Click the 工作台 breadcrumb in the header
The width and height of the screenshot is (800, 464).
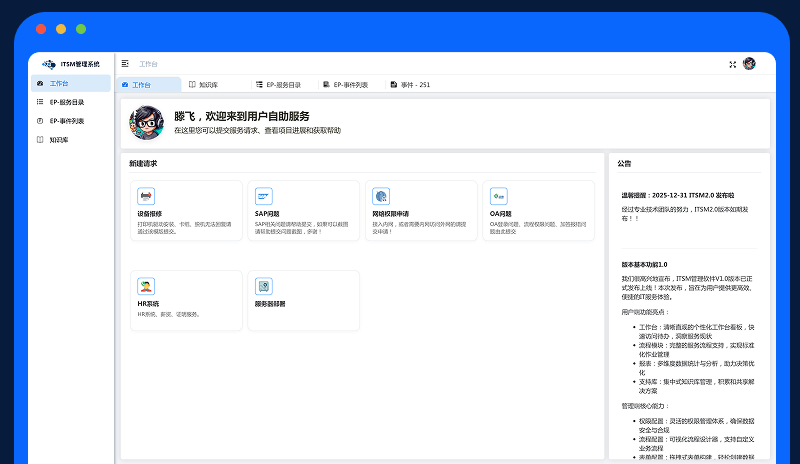coord(148,64)
